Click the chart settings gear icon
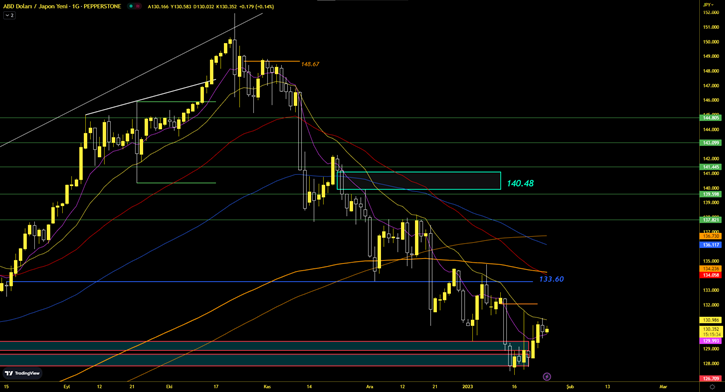 coord(712,387)
